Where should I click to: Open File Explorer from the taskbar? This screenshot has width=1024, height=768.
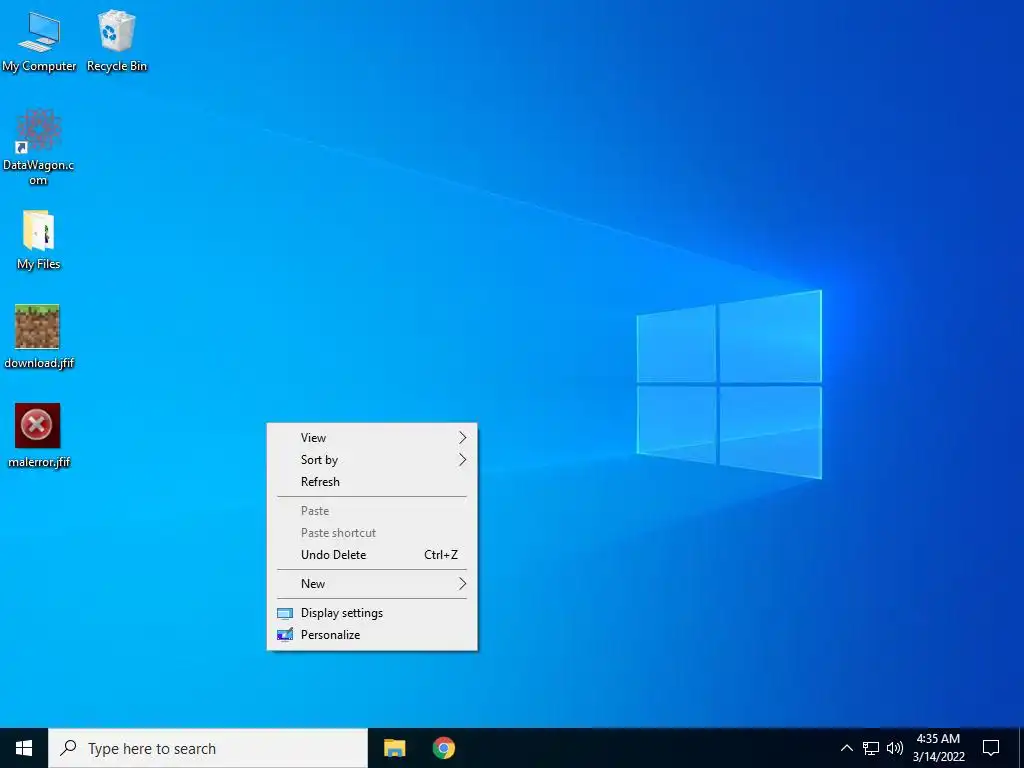tap(394, 748)
